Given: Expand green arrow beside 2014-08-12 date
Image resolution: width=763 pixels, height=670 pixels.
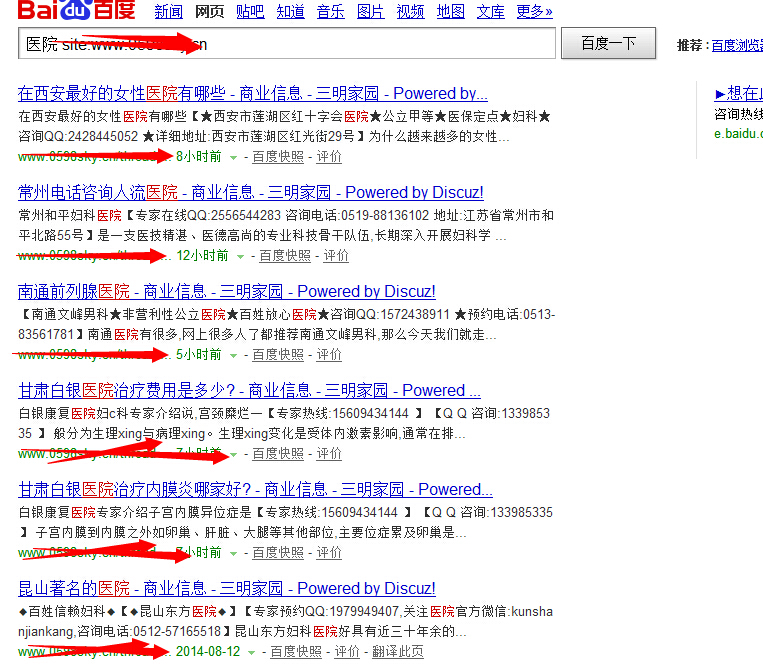Looking at the screenshot, I should pyautogui.click(x=253, y=652).
